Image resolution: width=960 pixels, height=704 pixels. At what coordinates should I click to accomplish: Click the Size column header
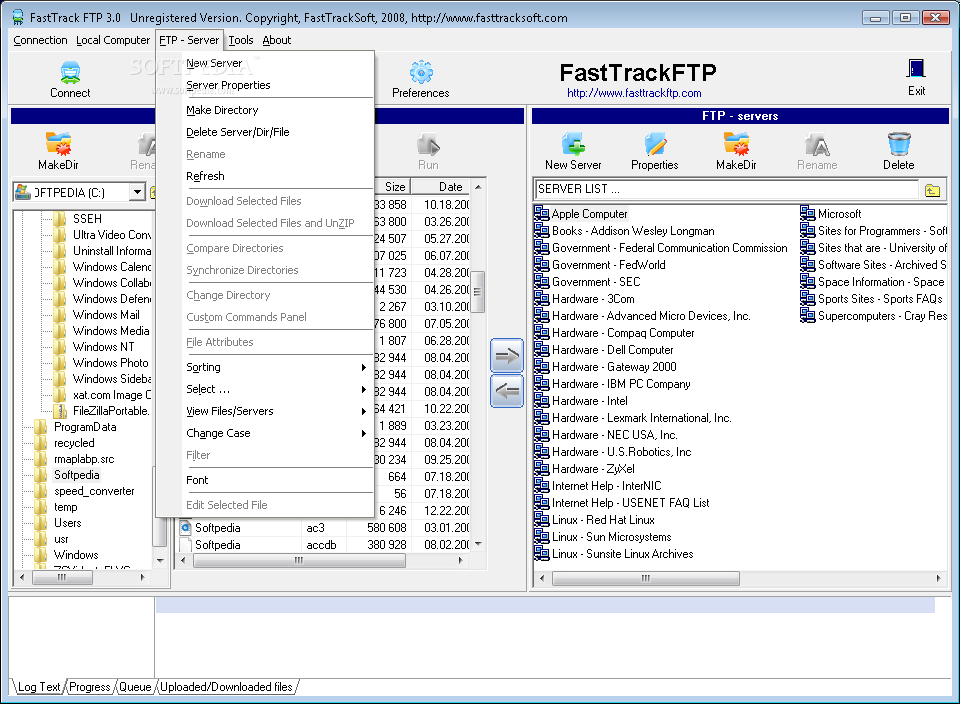point(392,187)
